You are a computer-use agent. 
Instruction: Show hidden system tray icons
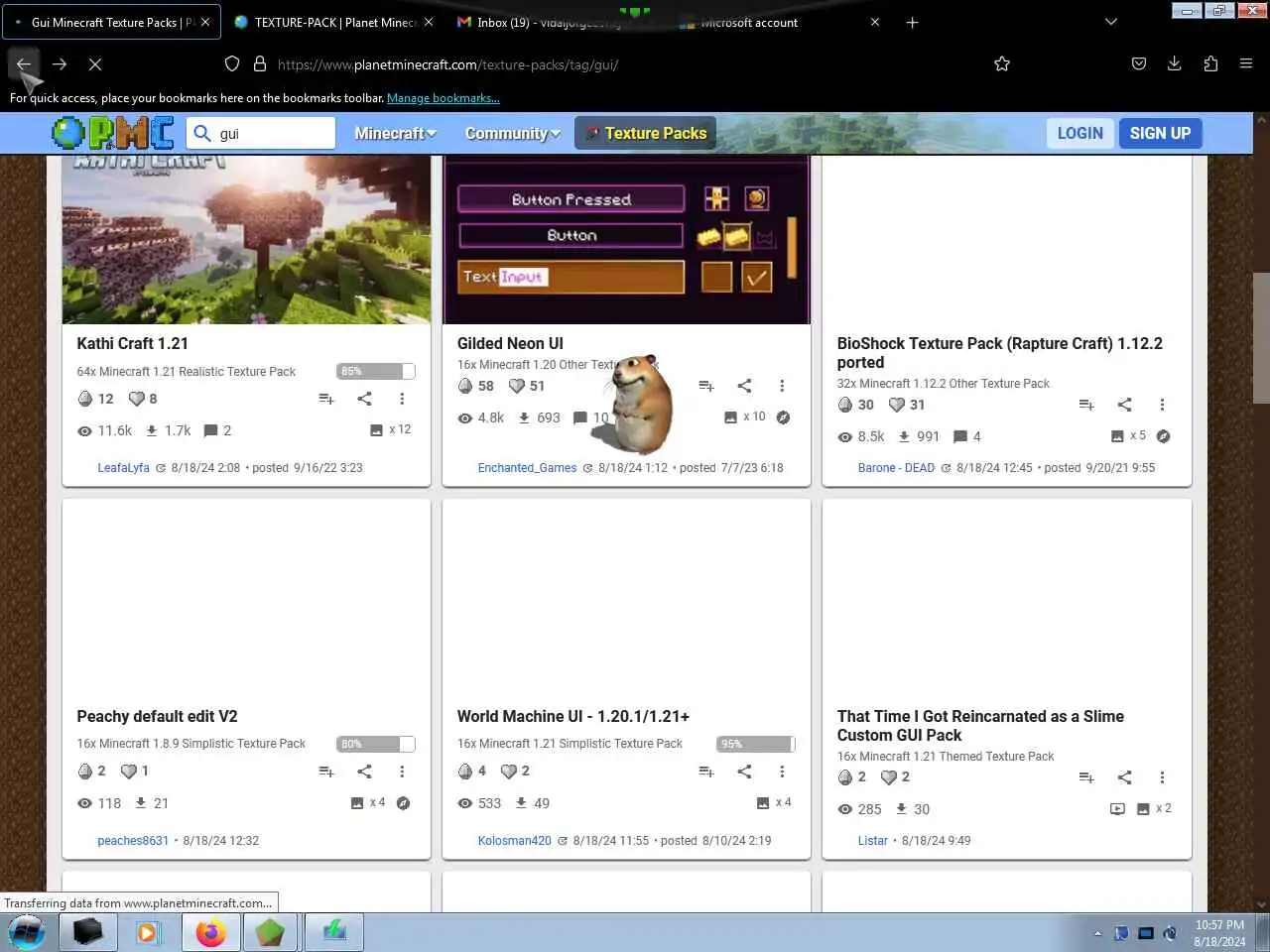point(1097,933)
